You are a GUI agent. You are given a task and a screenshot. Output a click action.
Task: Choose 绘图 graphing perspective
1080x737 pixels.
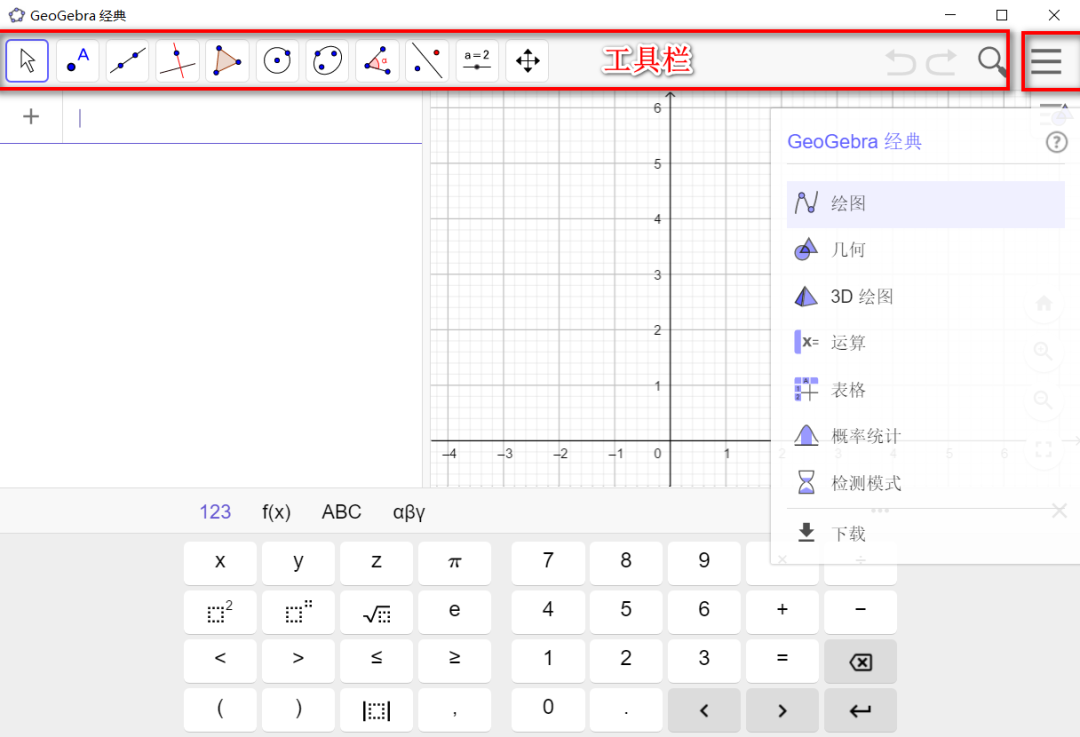coord(925,204)
